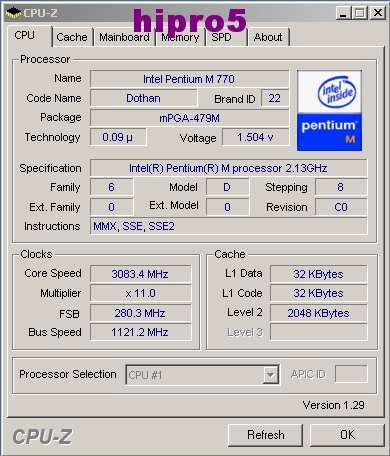Click the CPU-Z chip icon in title bar
The image size is (390, 456).
pyautogui.click(x=13, y=13)
